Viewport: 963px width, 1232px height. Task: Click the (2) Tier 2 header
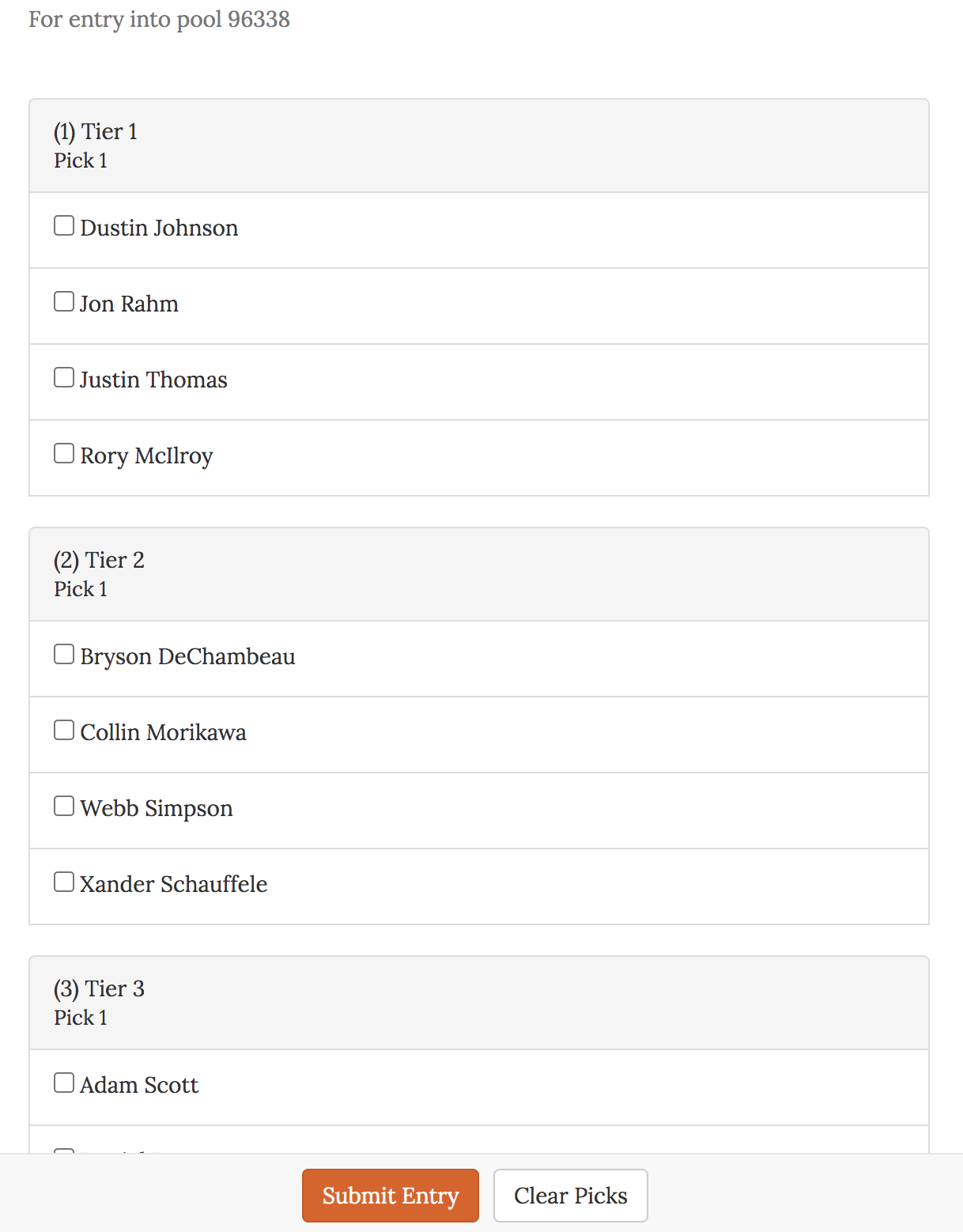pyautogui.click(x=99, y=561)
